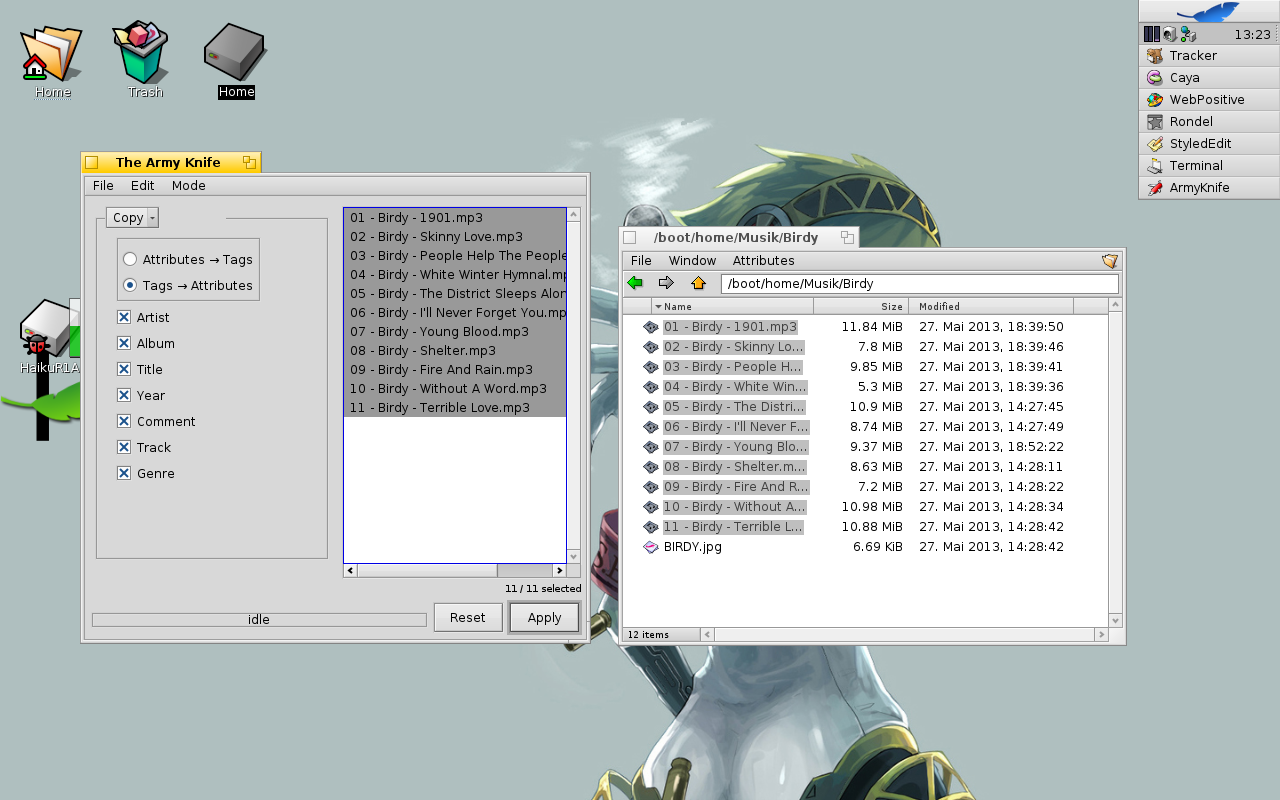Viewport: 1280px width, 800px height.
Task: Disable the Comment checkbox
Action: (124, 421)
